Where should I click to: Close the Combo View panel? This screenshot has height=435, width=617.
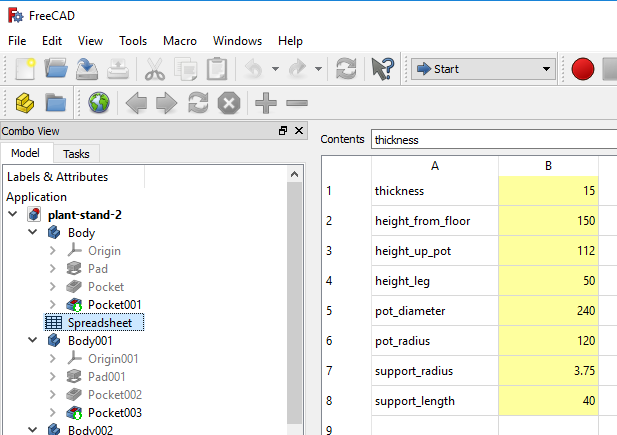pyautogui.click(x=299, y=130)
